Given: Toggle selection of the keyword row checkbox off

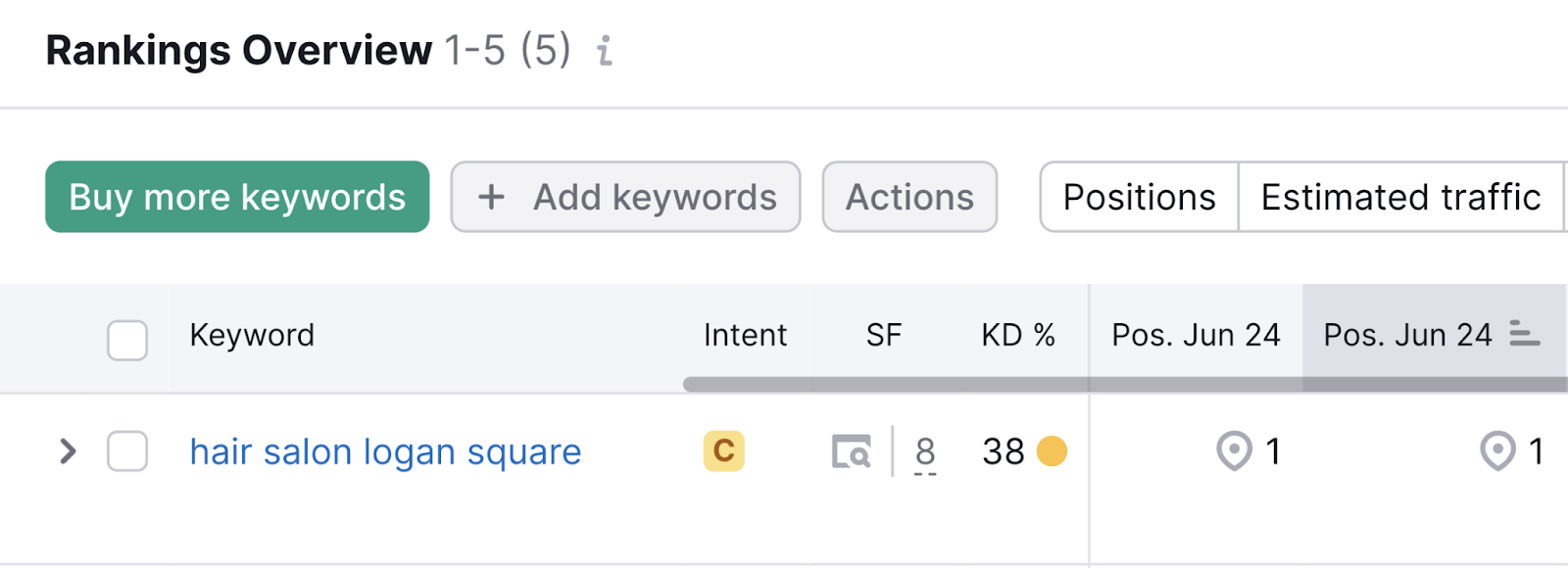Looking at the screenshot, I should point(126,451).
